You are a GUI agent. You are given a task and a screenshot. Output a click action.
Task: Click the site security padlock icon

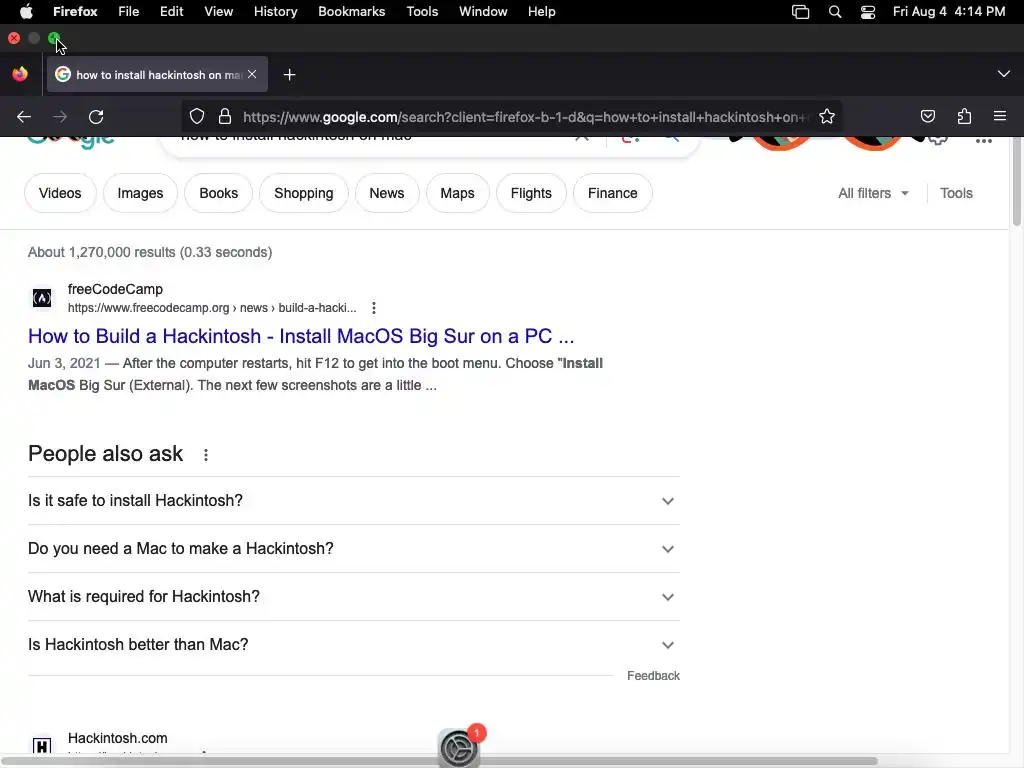[225, 117]
